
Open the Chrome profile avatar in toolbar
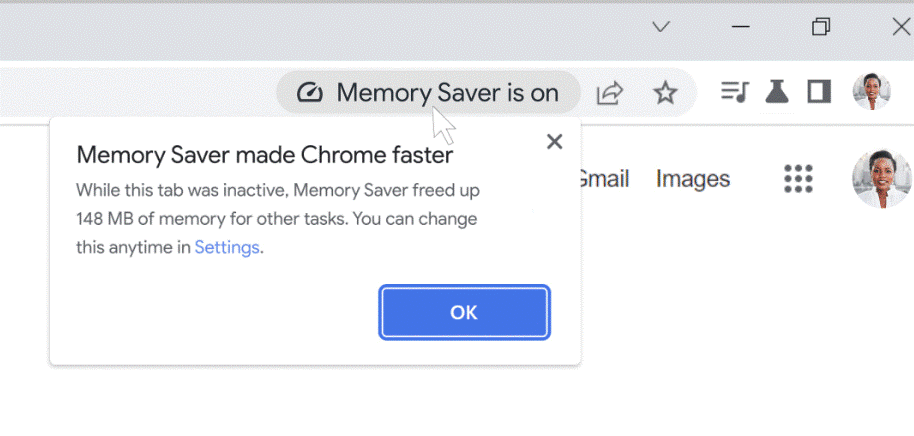pos(871,91)
